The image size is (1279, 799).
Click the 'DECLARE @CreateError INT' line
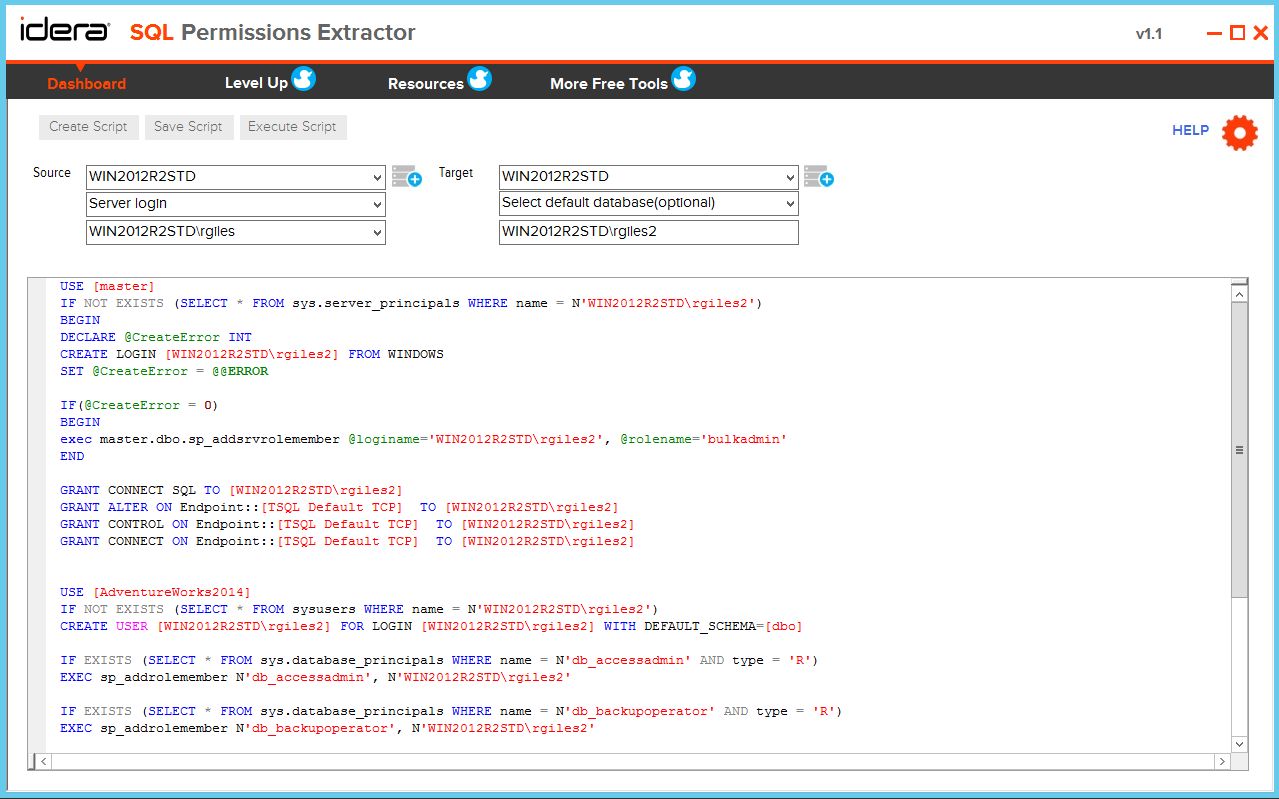[156, 337]
